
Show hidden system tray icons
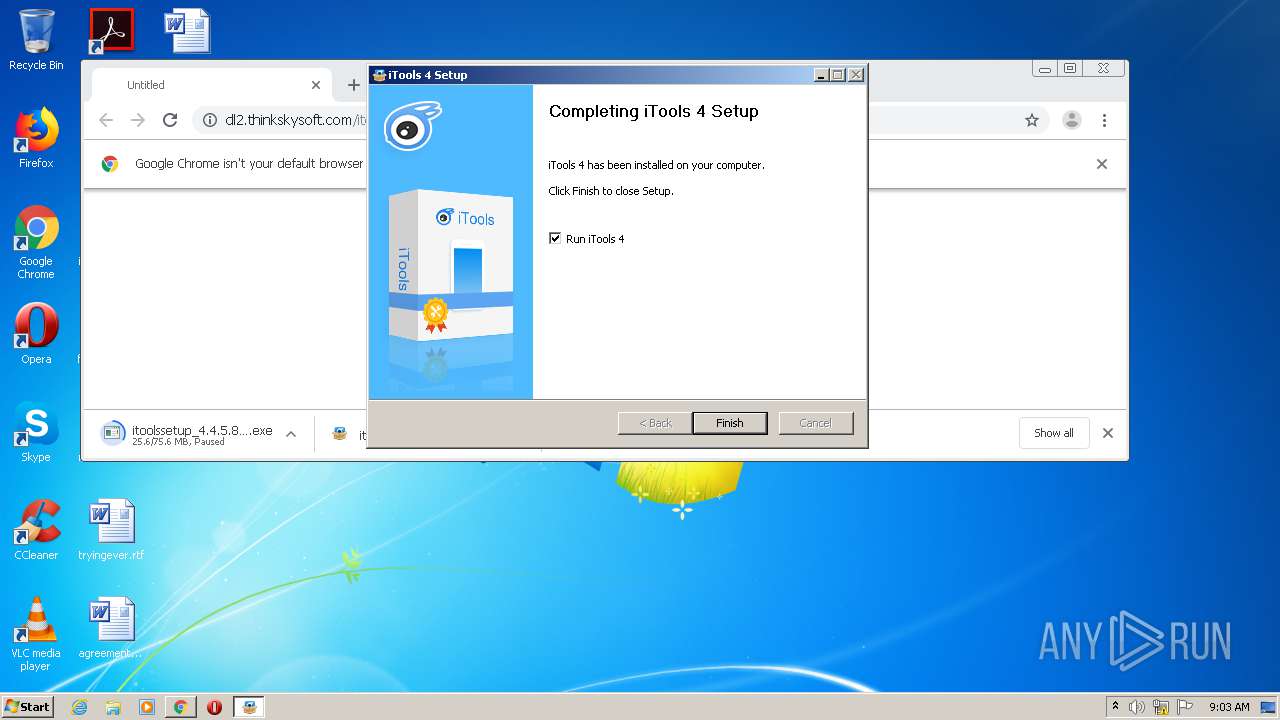[x=1116, y=707]
